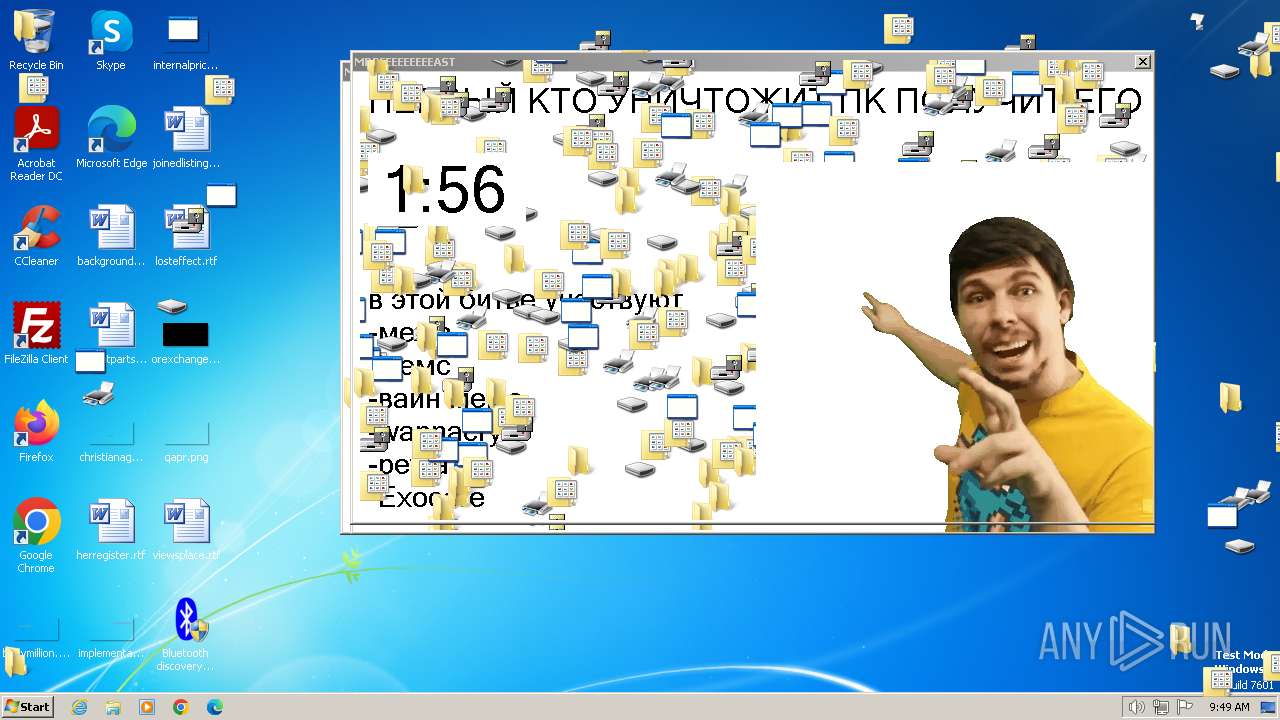This screenshot has height=720, width=1280.
Task: Launch Microsoft Edge from desktop icon
Action: click(111, 138)
